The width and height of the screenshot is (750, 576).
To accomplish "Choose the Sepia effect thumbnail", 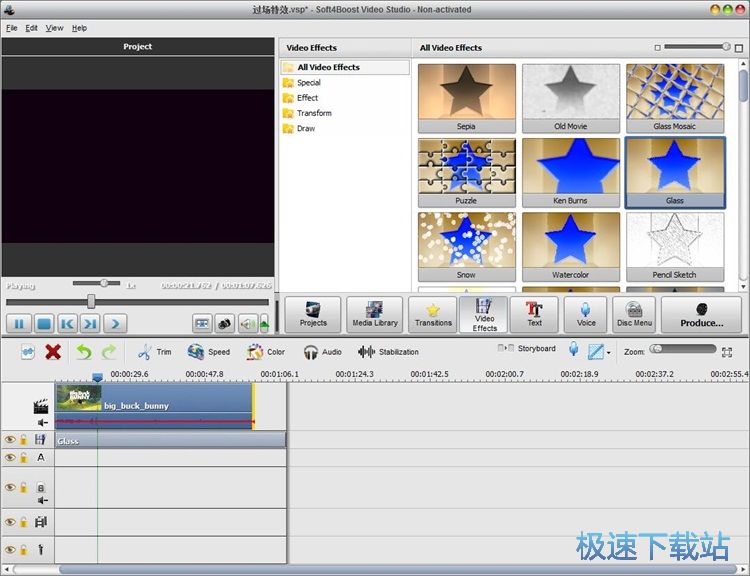I will pos(466,99).
